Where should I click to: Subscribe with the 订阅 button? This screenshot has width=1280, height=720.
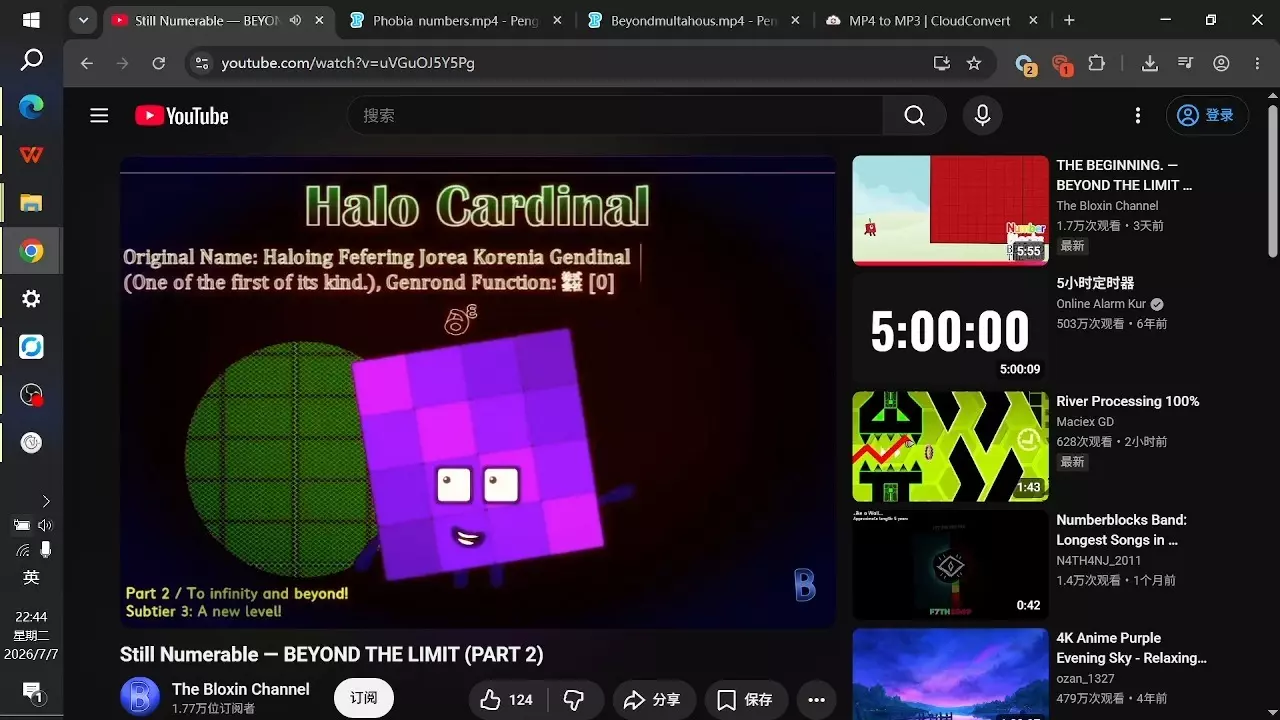click(x=364, y=698)
